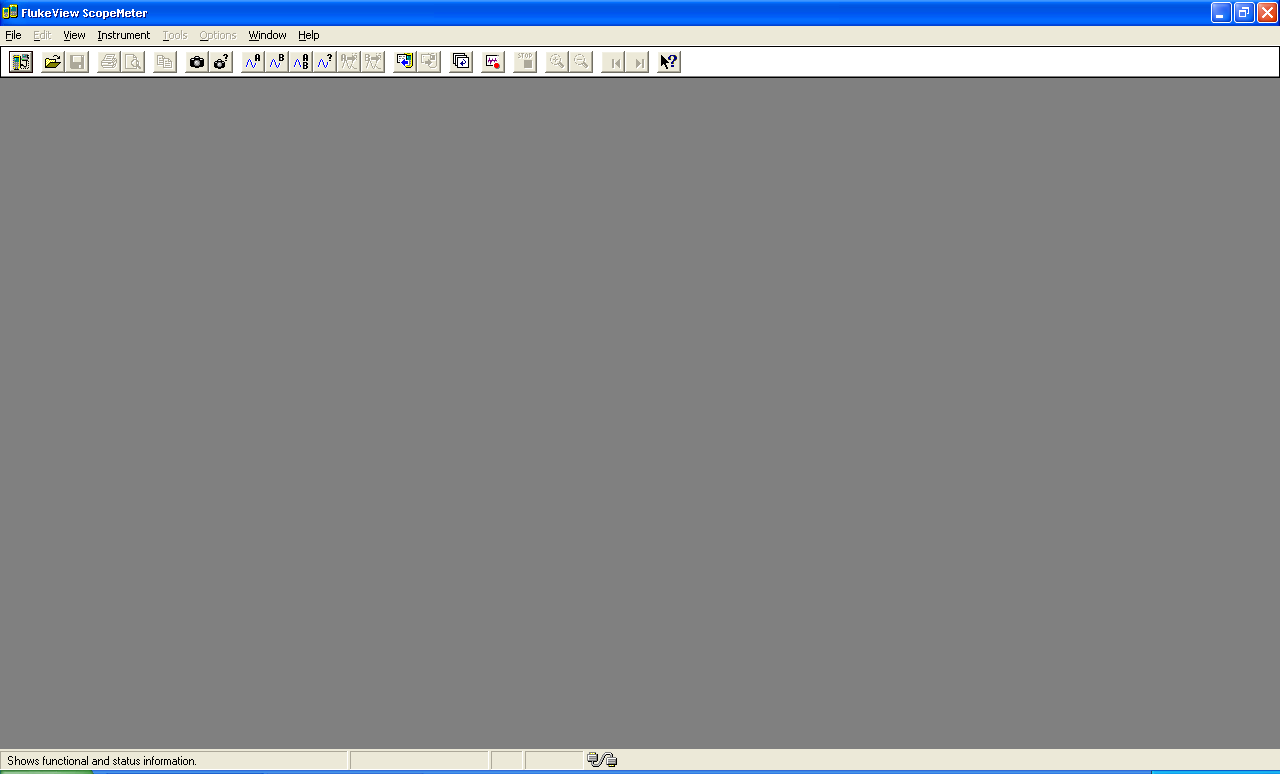Click the grayed-out Save diskette icon
The image size is (1280, 774).
coord(77,62)
